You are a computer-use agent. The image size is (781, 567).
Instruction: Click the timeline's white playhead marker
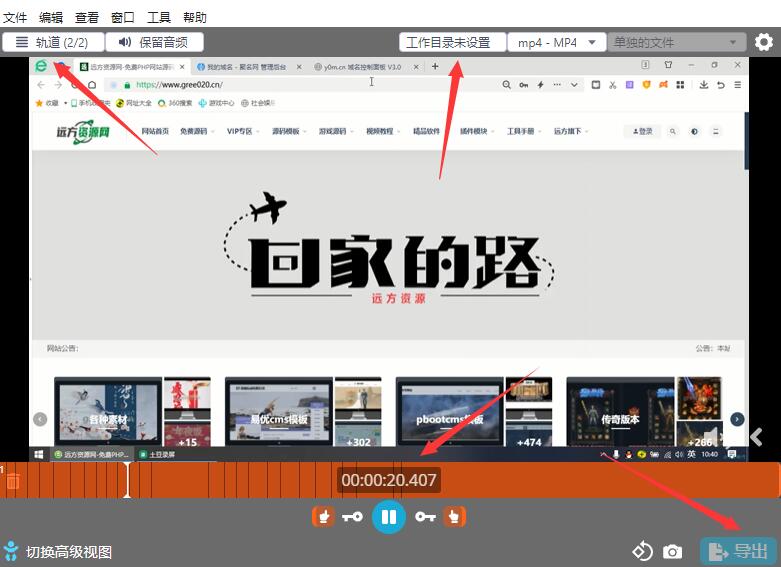[127, 480]
